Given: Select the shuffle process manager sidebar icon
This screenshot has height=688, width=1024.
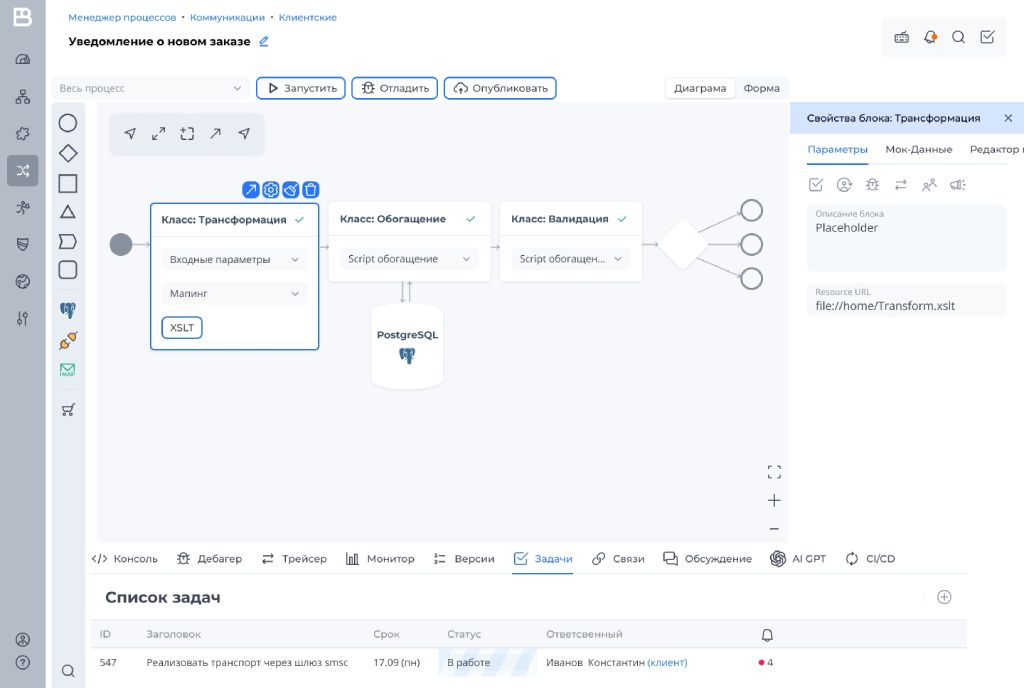Looking at the screenshot, I should point(23,171).
